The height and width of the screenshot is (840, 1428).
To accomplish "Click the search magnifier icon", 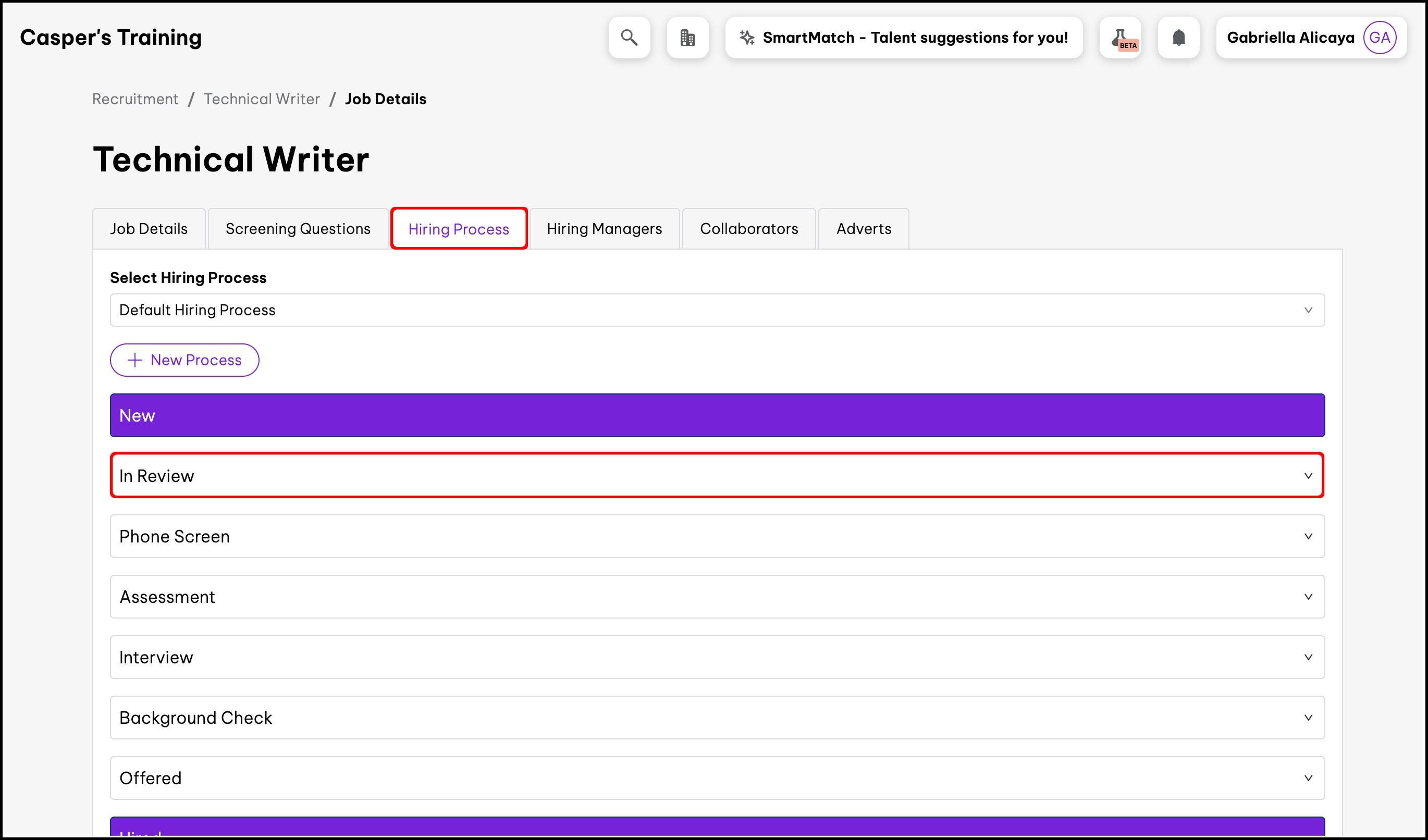I will pos(629,38).
